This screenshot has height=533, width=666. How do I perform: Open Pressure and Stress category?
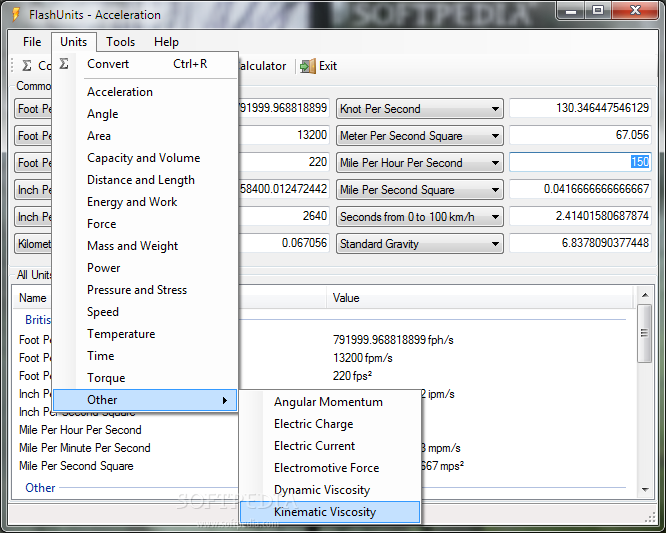tap(145, 290)
